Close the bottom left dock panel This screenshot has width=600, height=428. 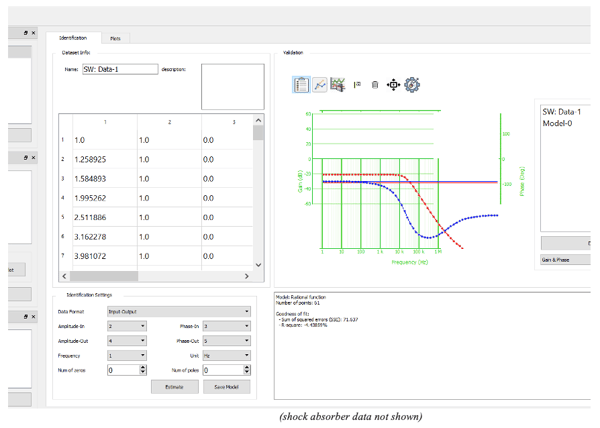(x=34, y=317)
